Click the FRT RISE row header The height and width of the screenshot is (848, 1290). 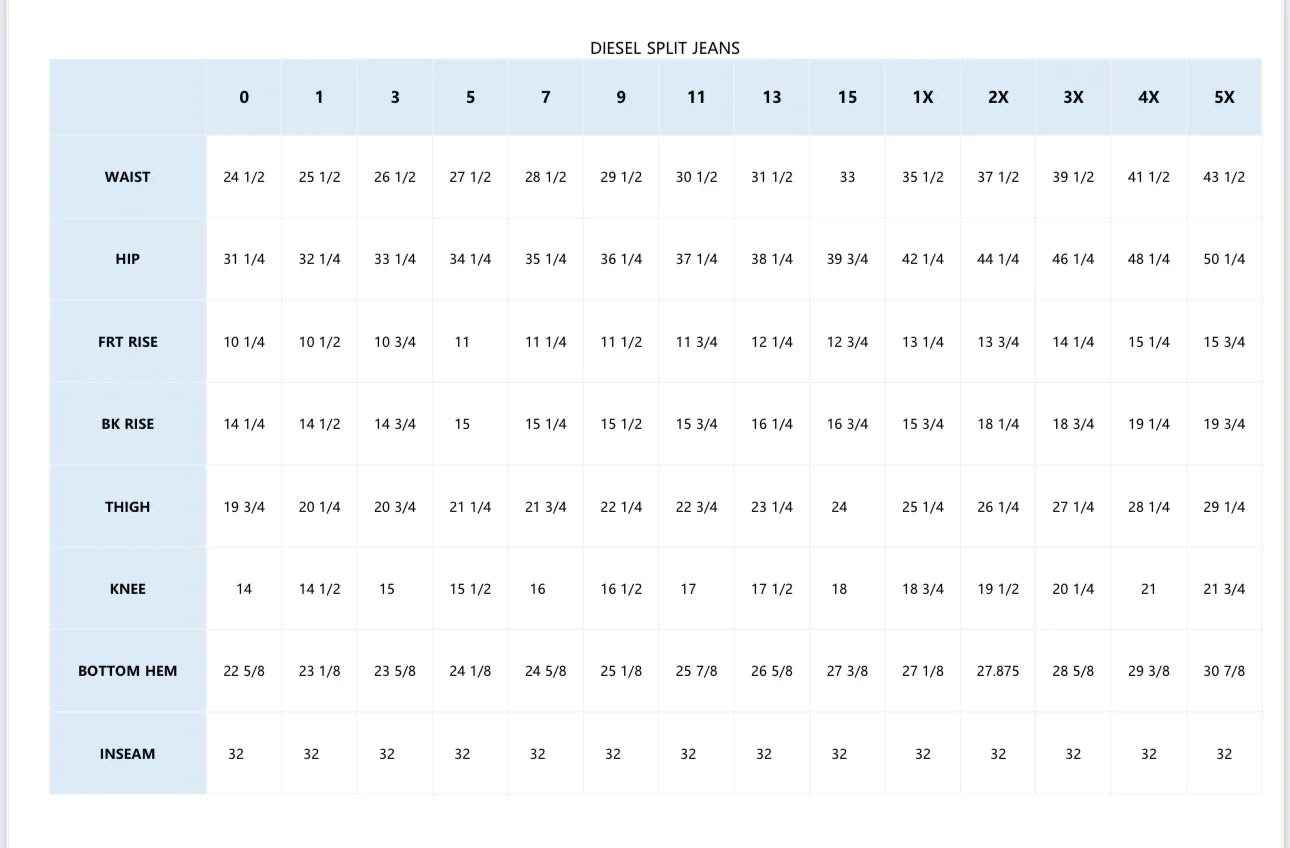pyautogui.click(x=127, y=342)
